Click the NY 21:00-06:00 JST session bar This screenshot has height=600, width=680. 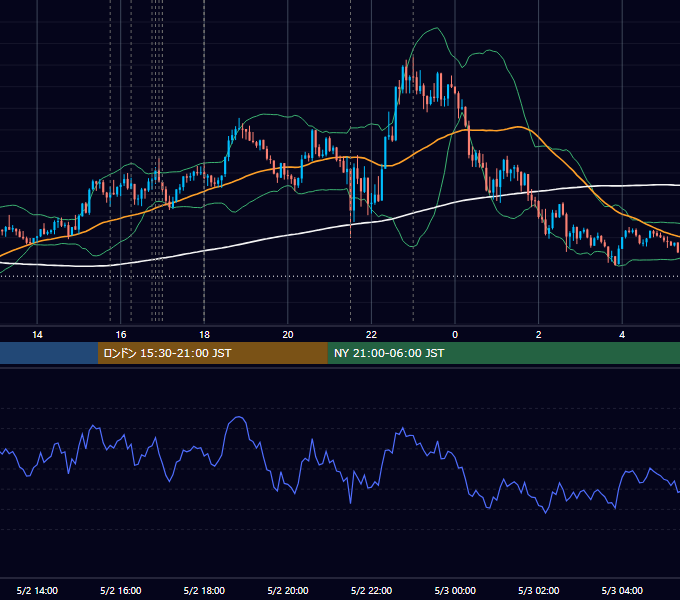click(x=503, y=353)
